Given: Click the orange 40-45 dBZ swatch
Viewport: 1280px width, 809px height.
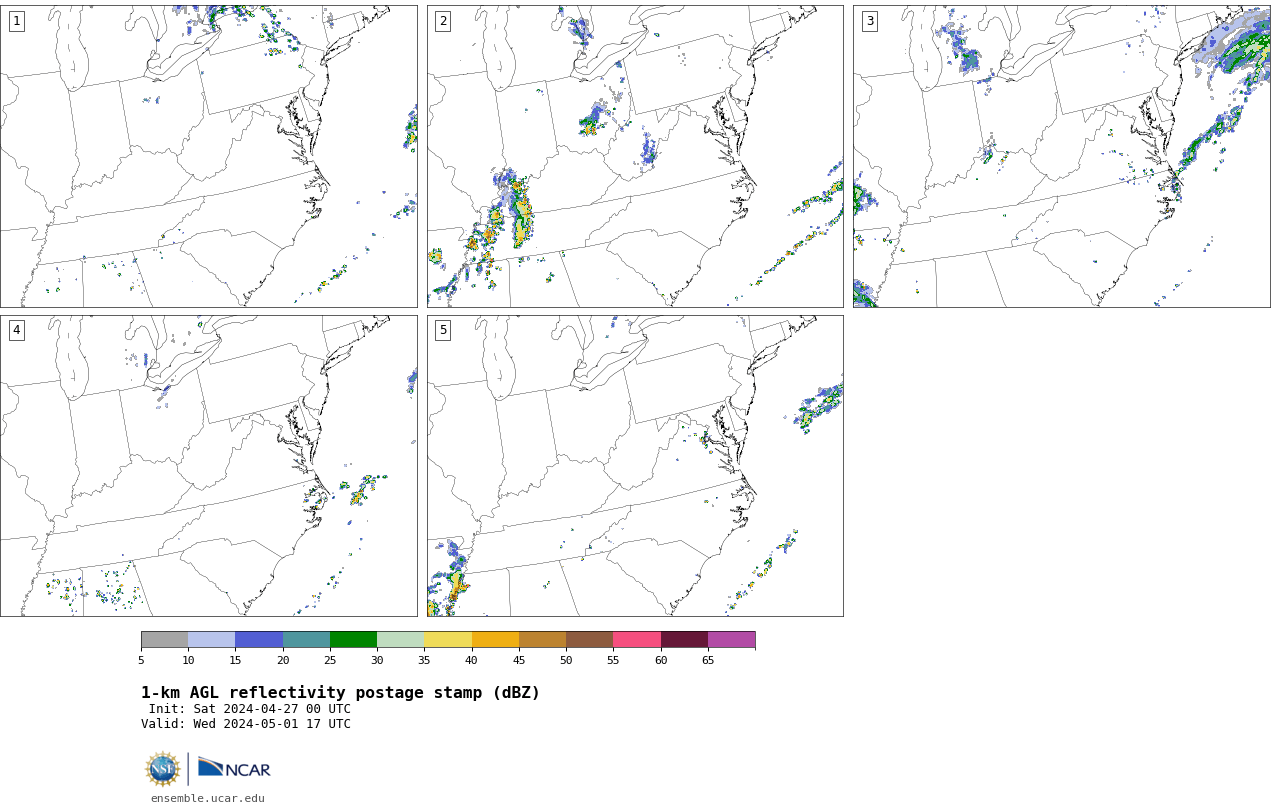Looking at the screenshot, I should click(x=495, y=640).
